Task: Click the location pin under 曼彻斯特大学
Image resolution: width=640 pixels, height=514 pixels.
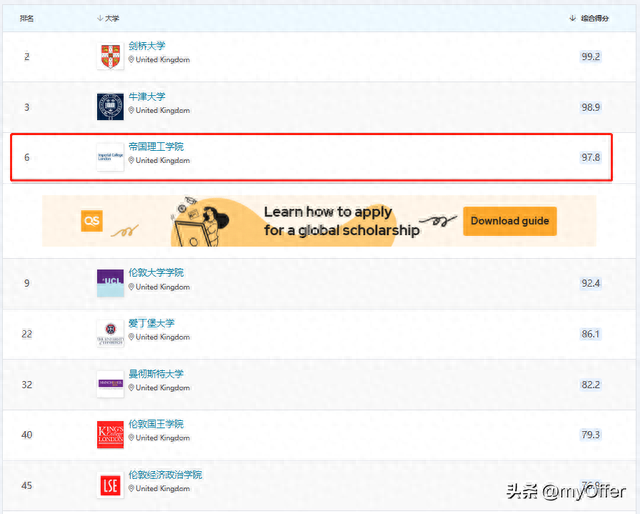Action: click(x=131, y=387)
